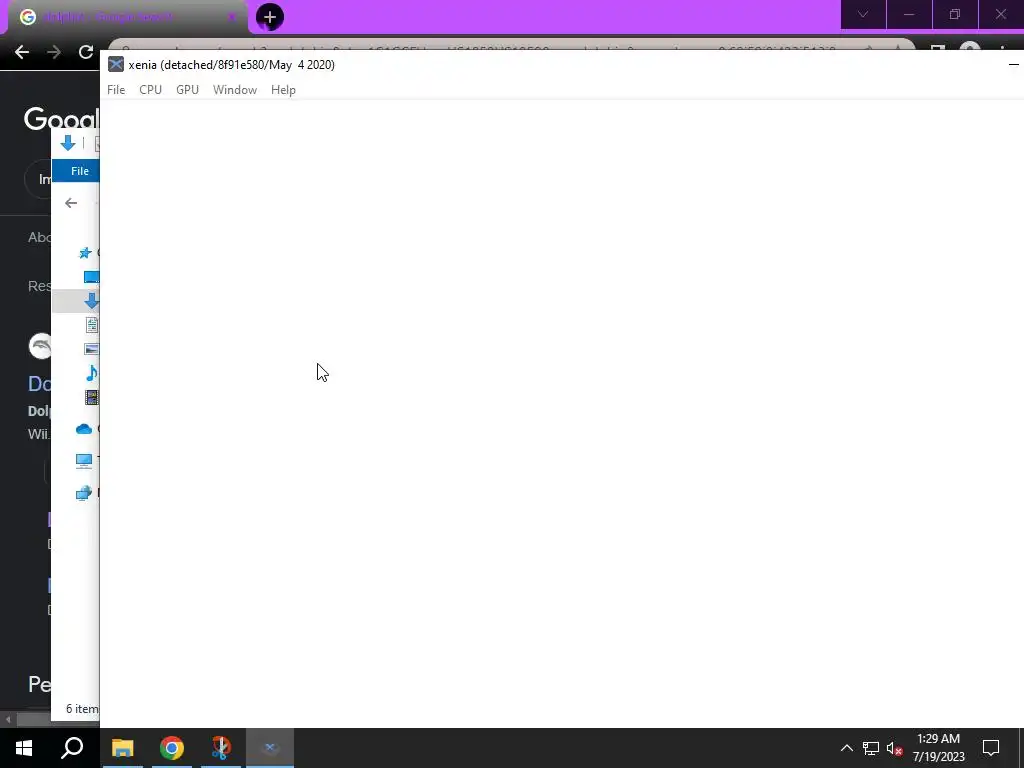This screenshot has width=1024, height=768.
Task: Close the Google Search Chrome tab
Action: point(231,17)
